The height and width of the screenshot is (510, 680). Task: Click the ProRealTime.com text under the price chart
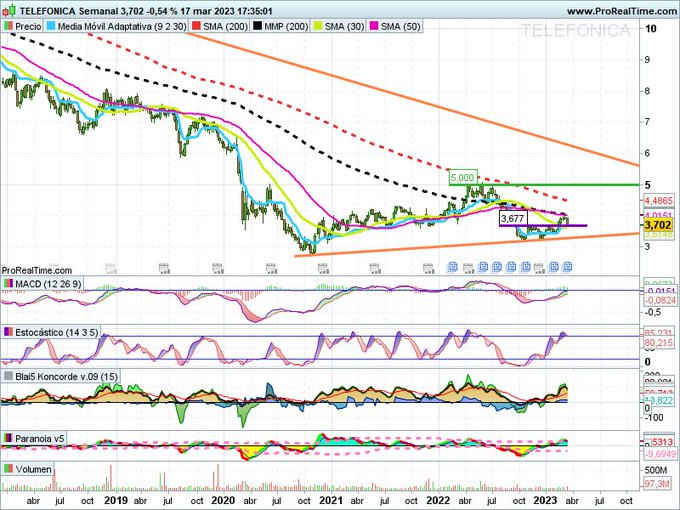click(x=37, y=271)
